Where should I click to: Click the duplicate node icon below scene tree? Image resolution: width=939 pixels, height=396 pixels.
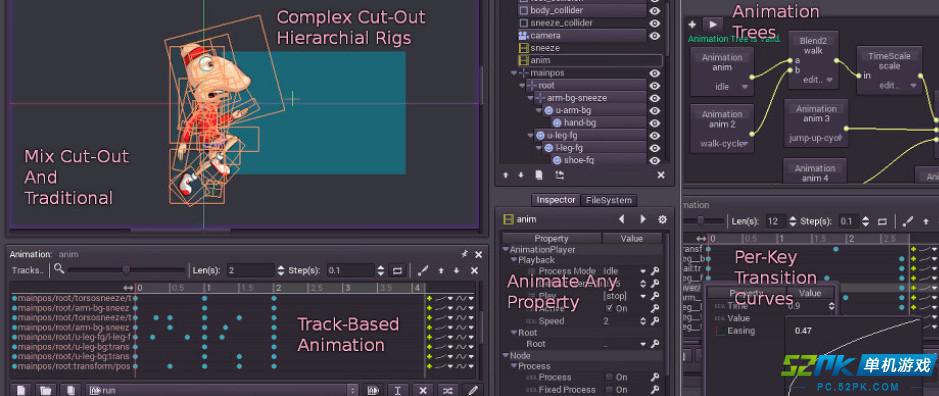539,175
